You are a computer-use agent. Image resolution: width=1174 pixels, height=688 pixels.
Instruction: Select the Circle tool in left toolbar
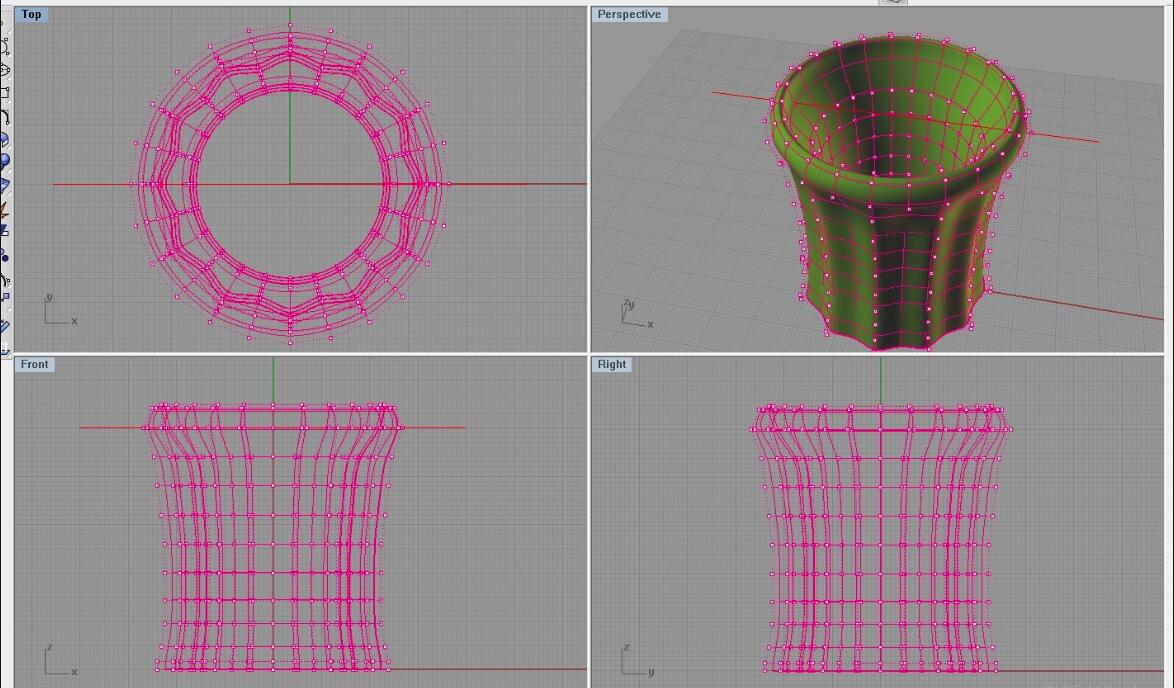click(4, 47)
